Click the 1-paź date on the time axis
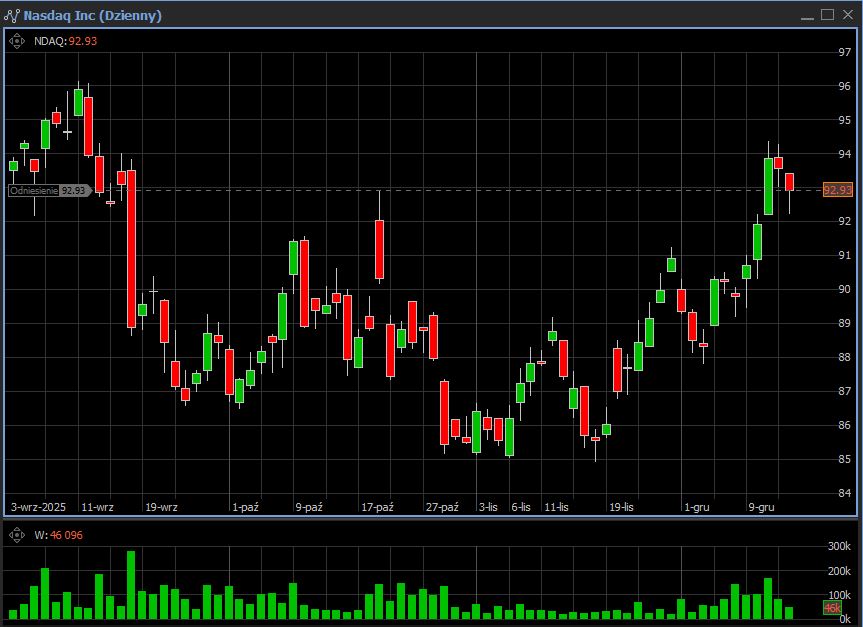Image resolution: width=863 pixels, height=627 pixels. pyautogui.click(x=245, y=507)
